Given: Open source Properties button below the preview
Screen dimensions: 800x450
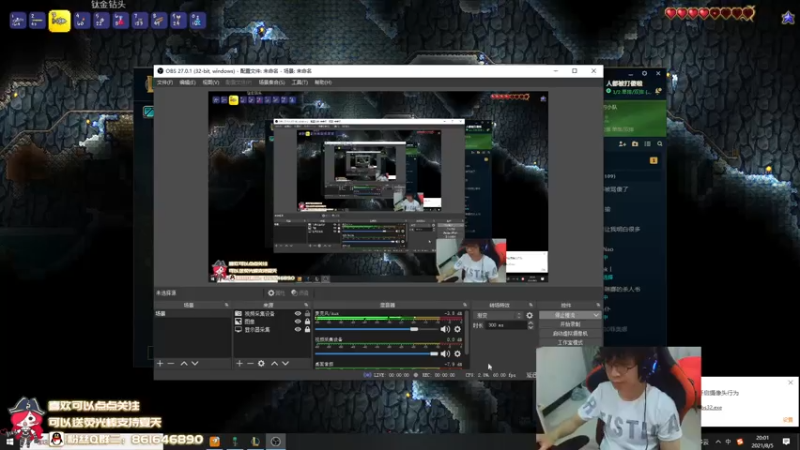Looking at the screenshot, I should [x=276, y=293].
